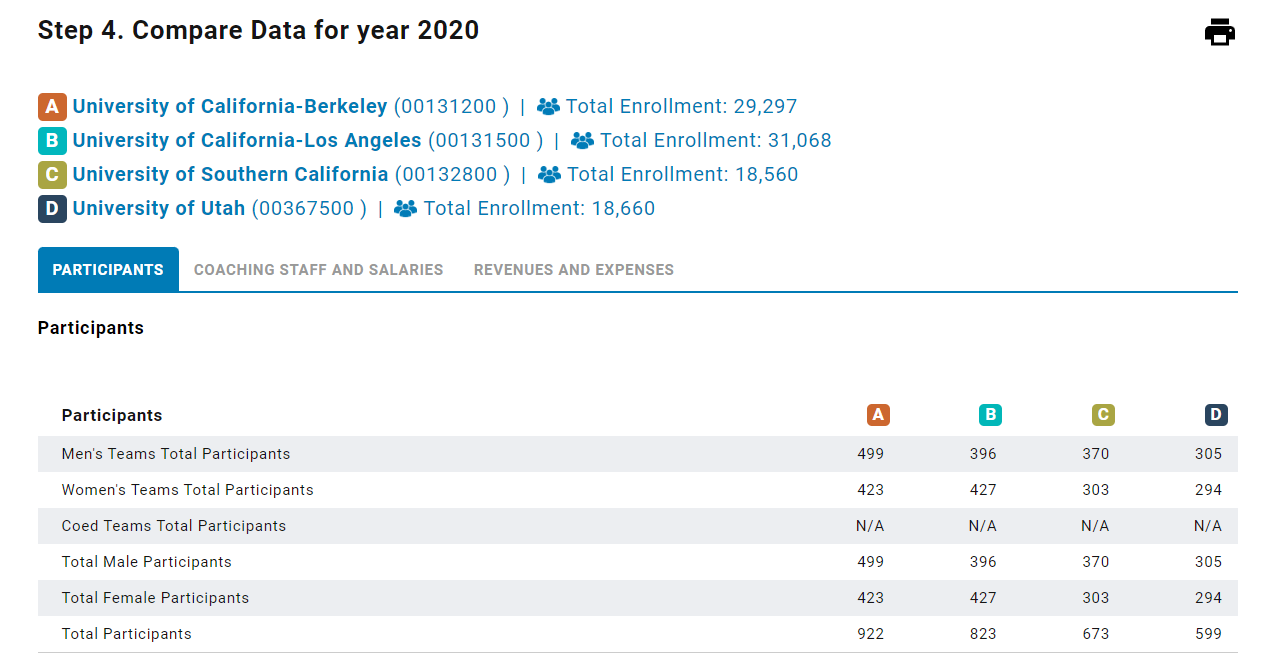
Task: Click Total Participants value 922
Action: [871, 634]
